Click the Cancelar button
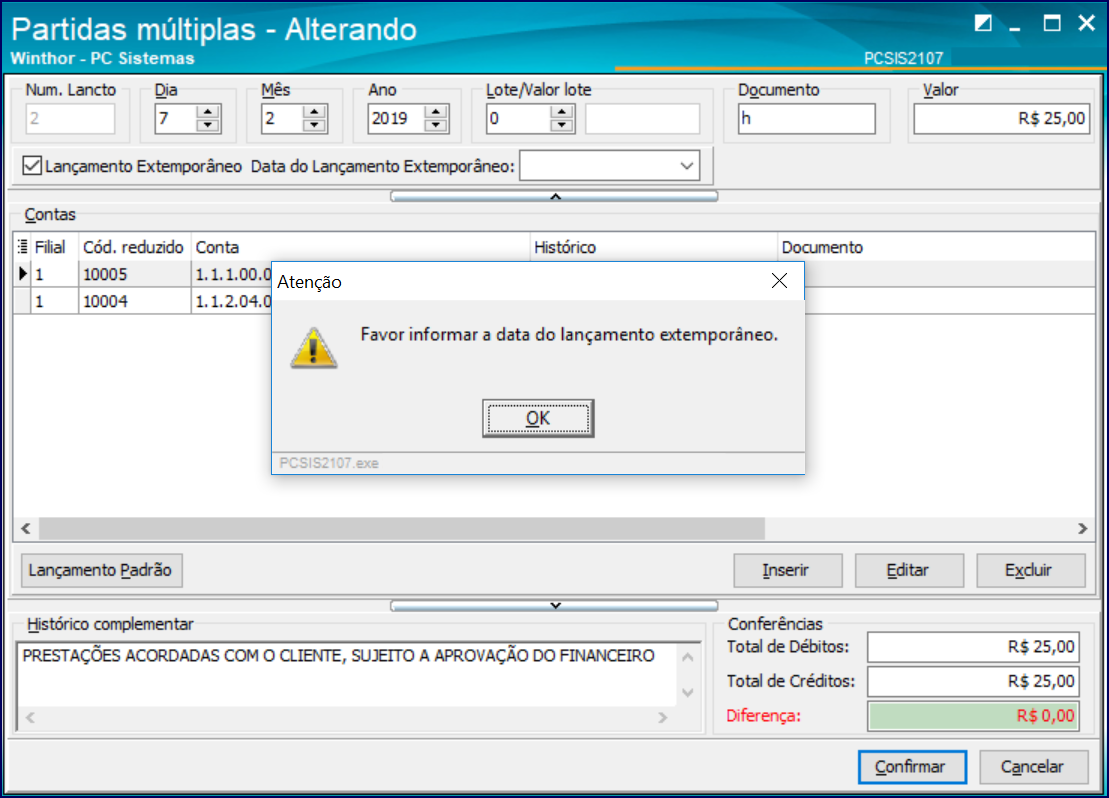1109x798 pixels. [1033, 767]
